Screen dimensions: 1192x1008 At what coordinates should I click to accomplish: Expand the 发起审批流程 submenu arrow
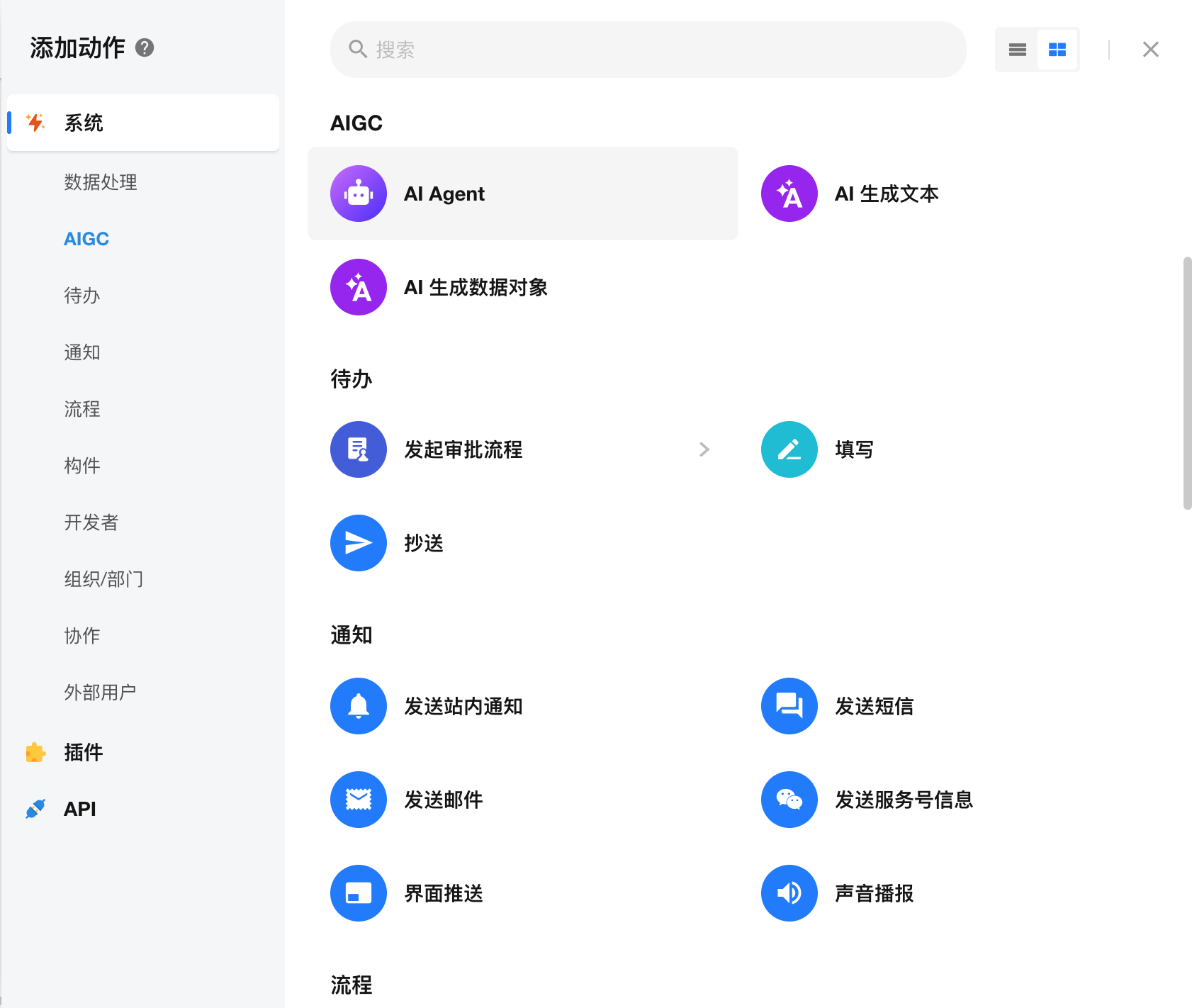click(704, 449)
